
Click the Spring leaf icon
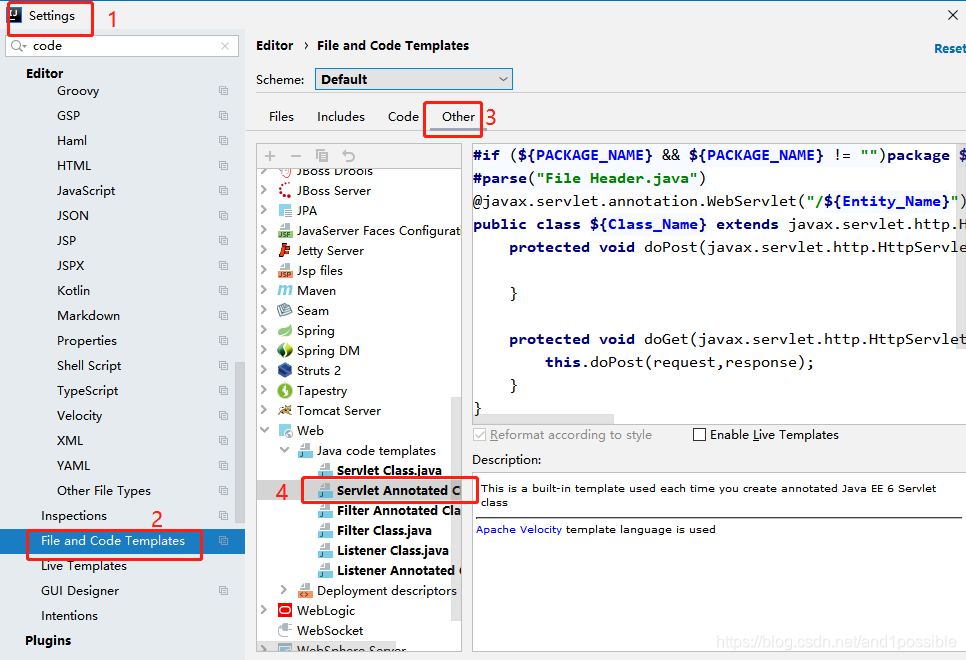click(x=285, y=330)
